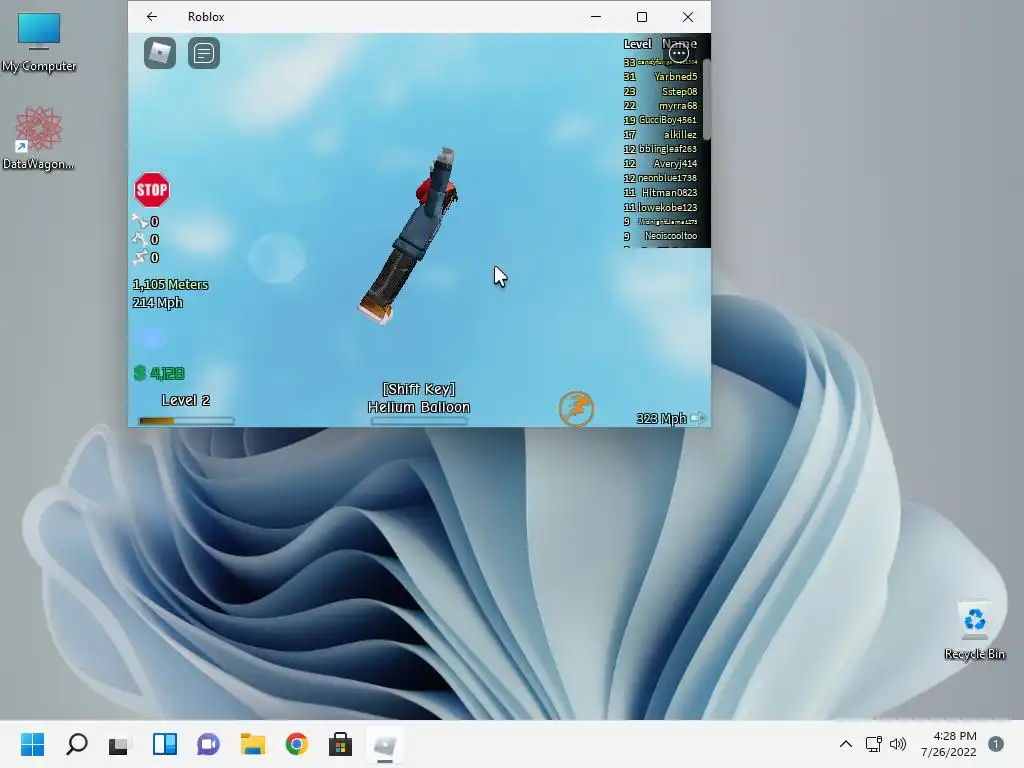
Task: Open File Explorer from taskbar
Action: point(253,744)
